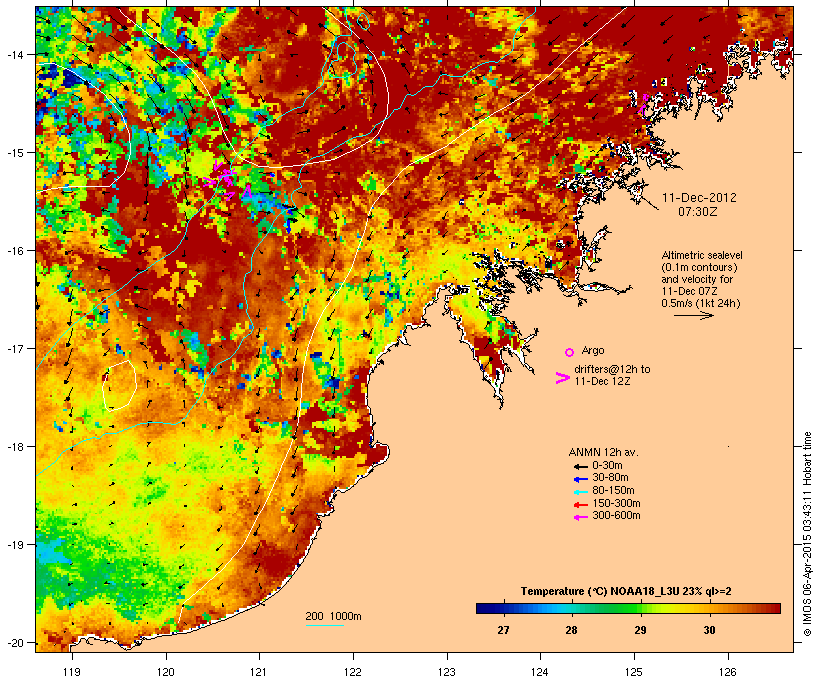The width and height of the screenshot is (820, 680).
Task: Click the '11-Dec-2012' date label
Action: point(699,198)
